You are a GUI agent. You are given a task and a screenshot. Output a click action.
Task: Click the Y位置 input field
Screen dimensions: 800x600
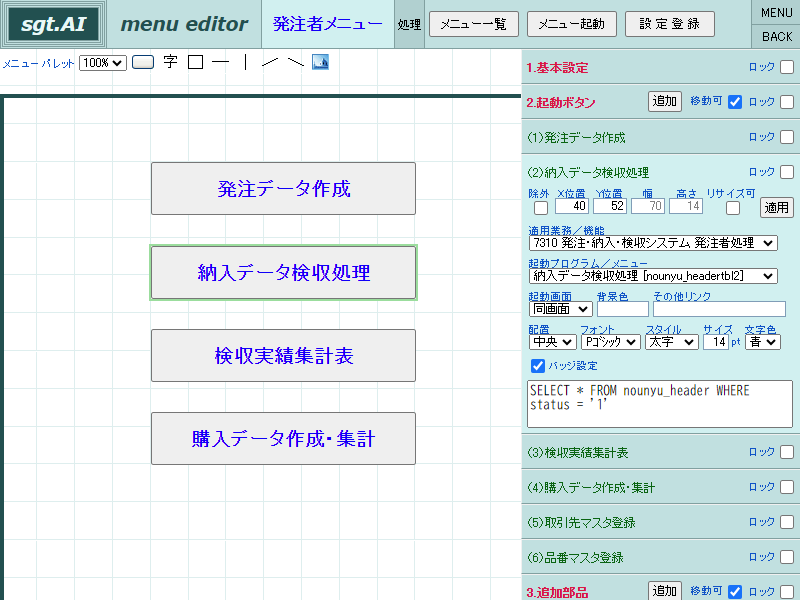(x=610, y=206)
